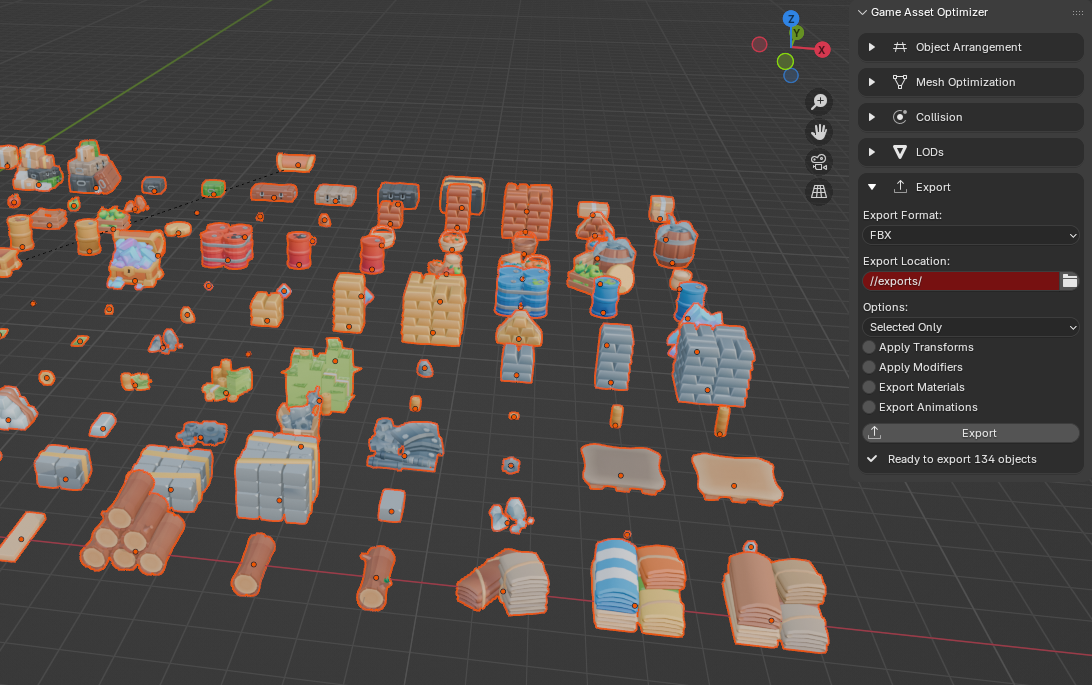Open the folder browser for export location

pos(1070,281)
